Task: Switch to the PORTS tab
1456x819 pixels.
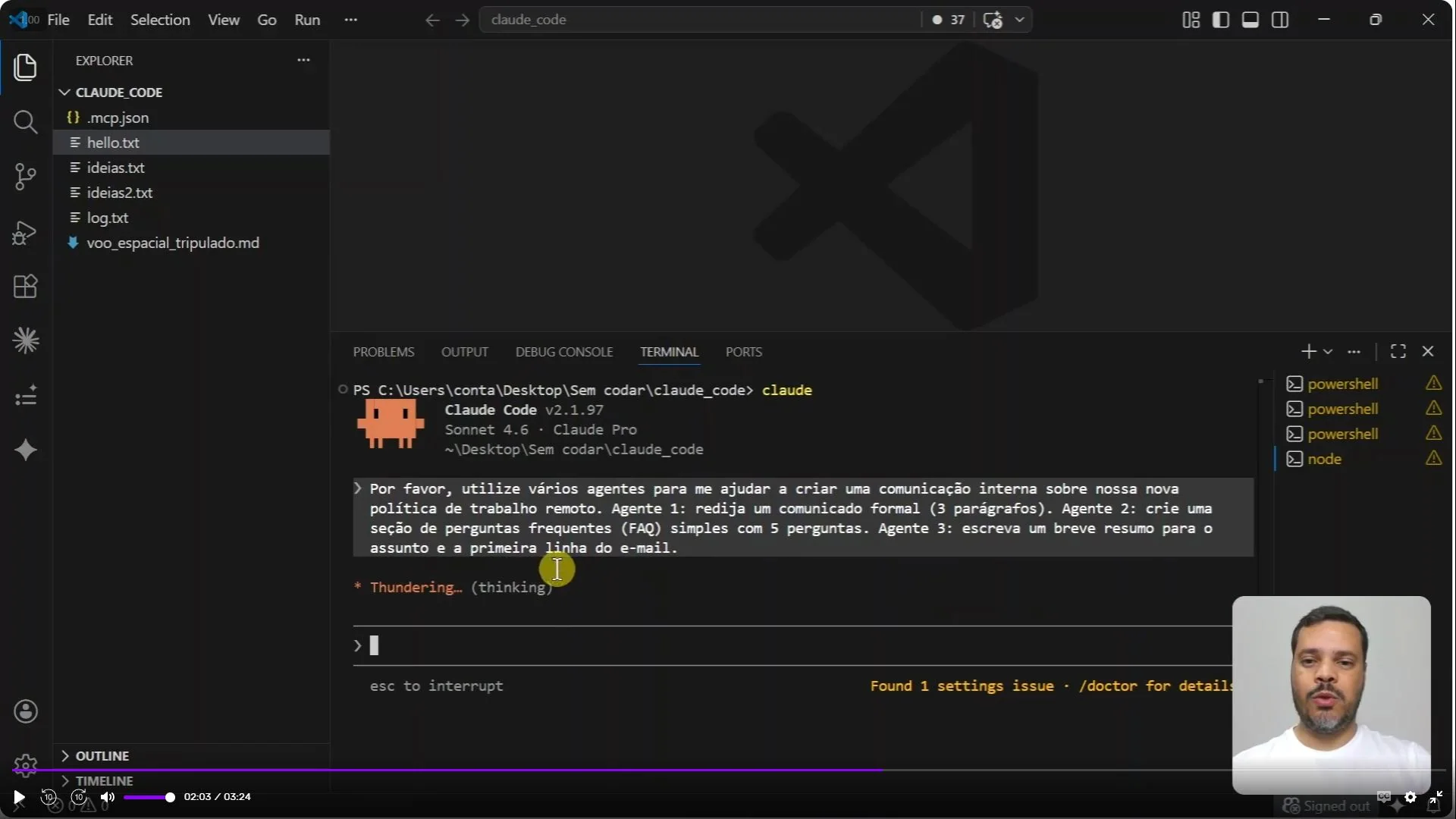Action: (743, 352)
